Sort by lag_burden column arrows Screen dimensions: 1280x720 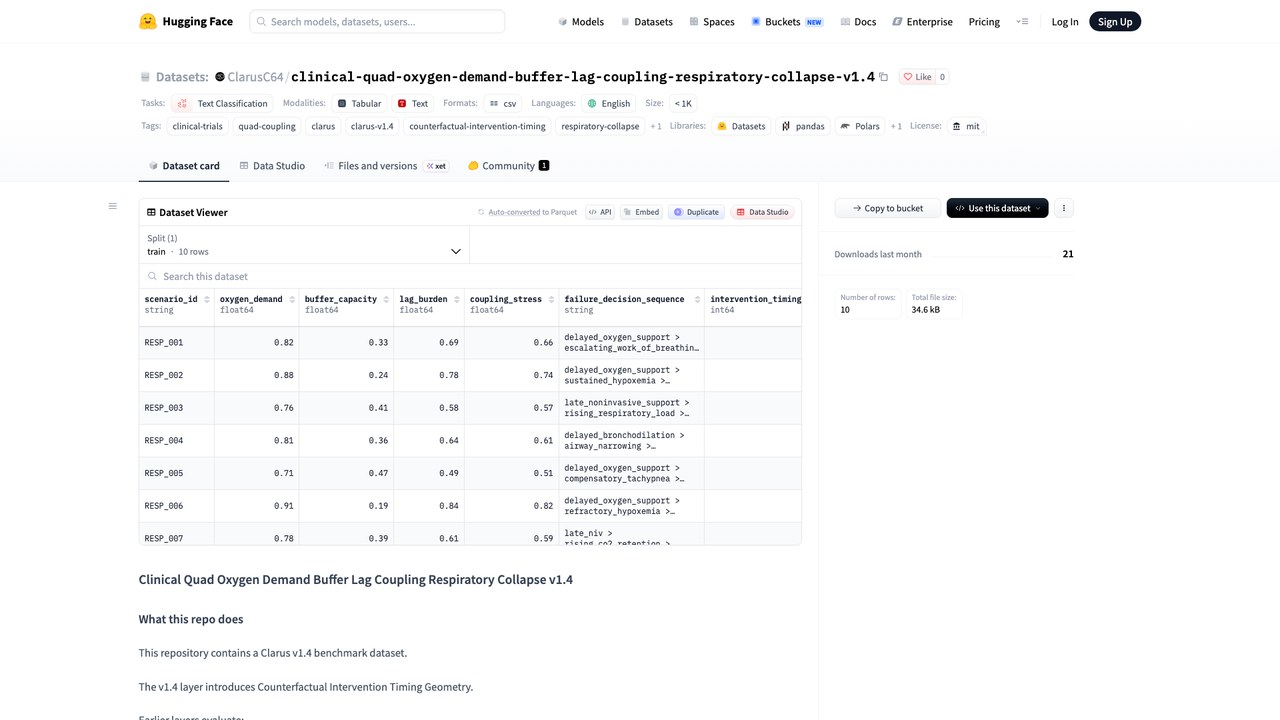point(457,299)
